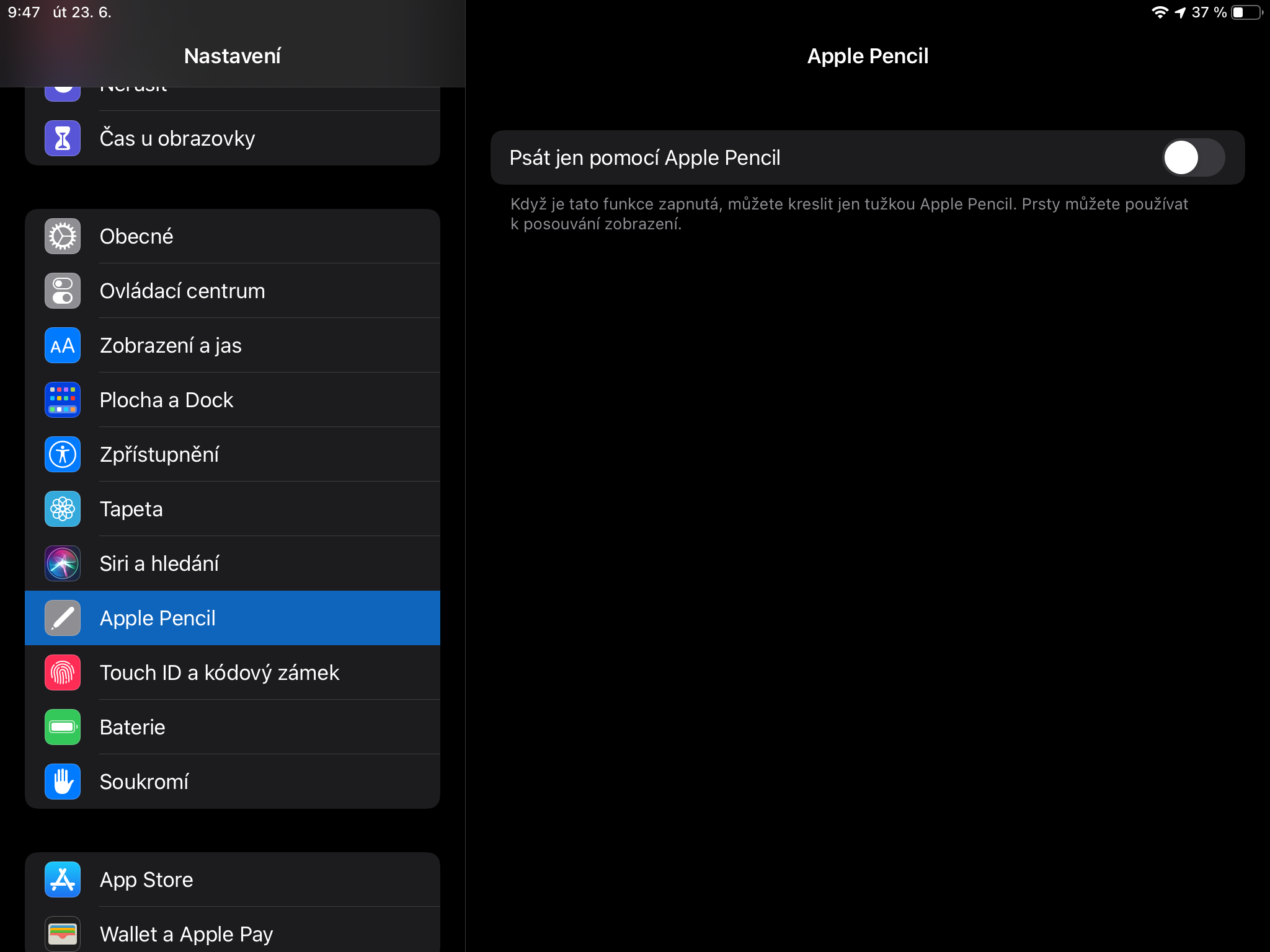
Task: Tap the Zpřístupnění accessibility icon
Action: coord(63,454)
